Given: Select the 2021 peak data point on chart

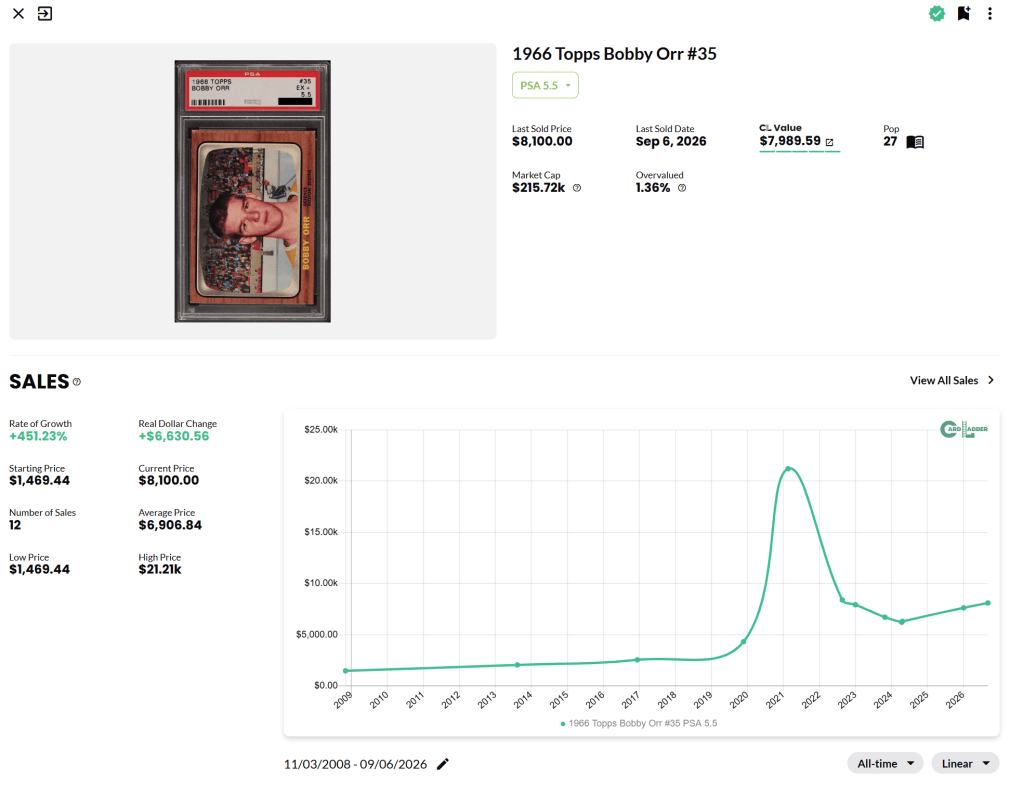Looking at the screenshot, I should (x=788, y=468).
